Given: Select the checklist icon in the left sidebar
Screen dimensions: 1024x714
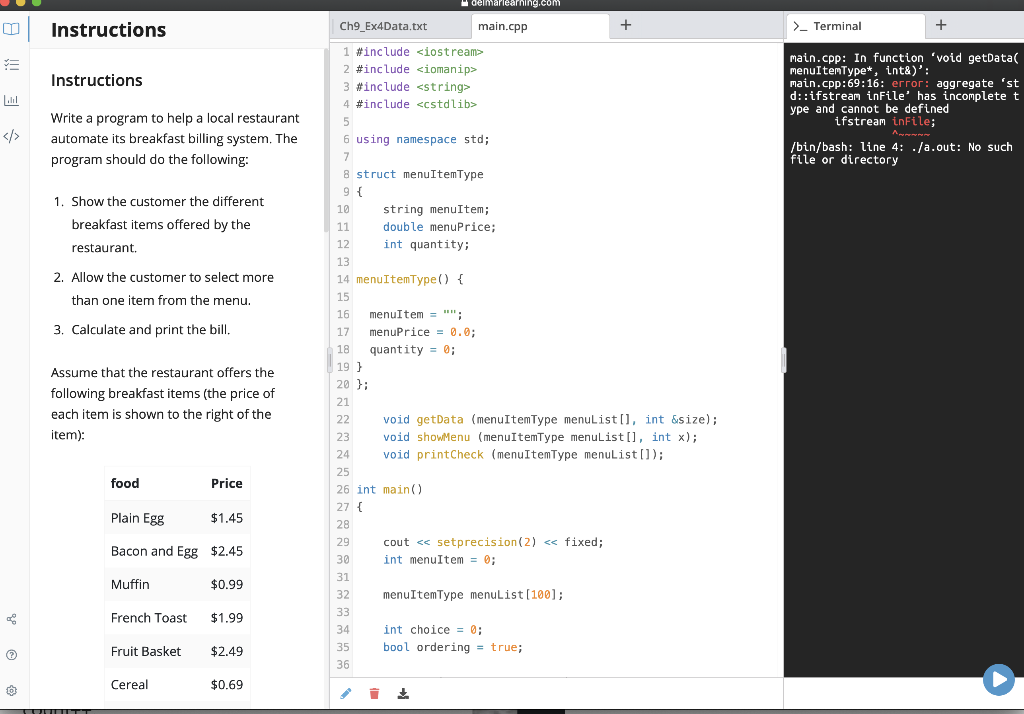Looking at the screenshot, I should point(12,64).
